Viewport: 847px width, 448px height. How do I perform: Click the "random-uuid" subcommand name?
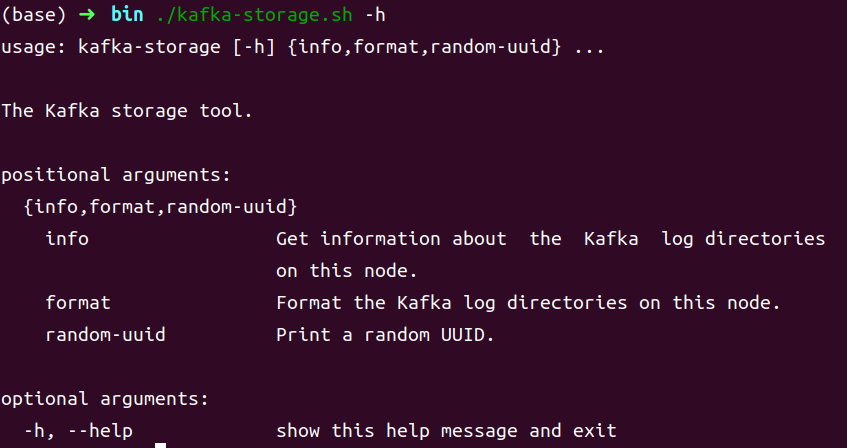tap(105, 335)
